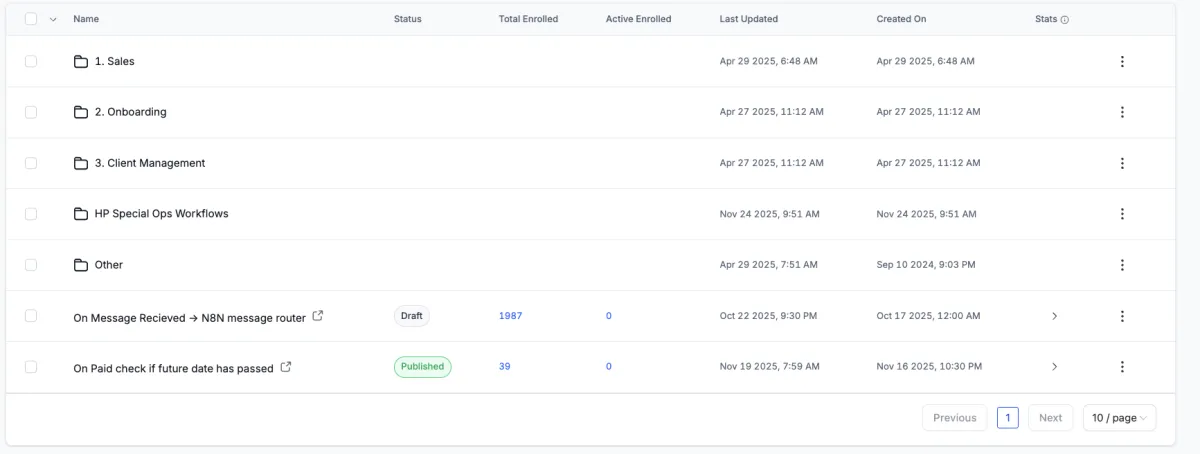Screen dimensions: 1200x454
Task: Toggle the select-all checkbox in table header
Action: (31, 19)
